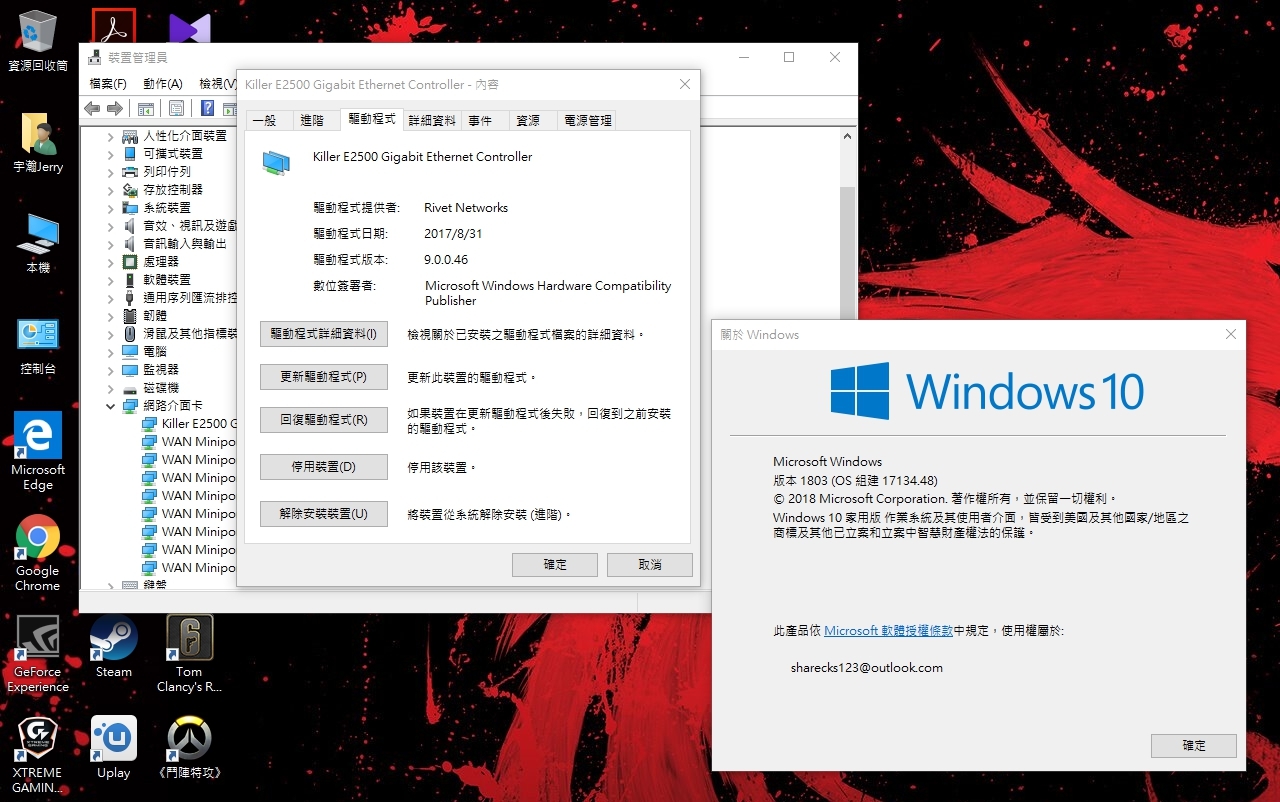This screenshot has width=1280, height=802.
Task: Click 取消 Cancel in the properties dialog
Action: tap(650, 565)
